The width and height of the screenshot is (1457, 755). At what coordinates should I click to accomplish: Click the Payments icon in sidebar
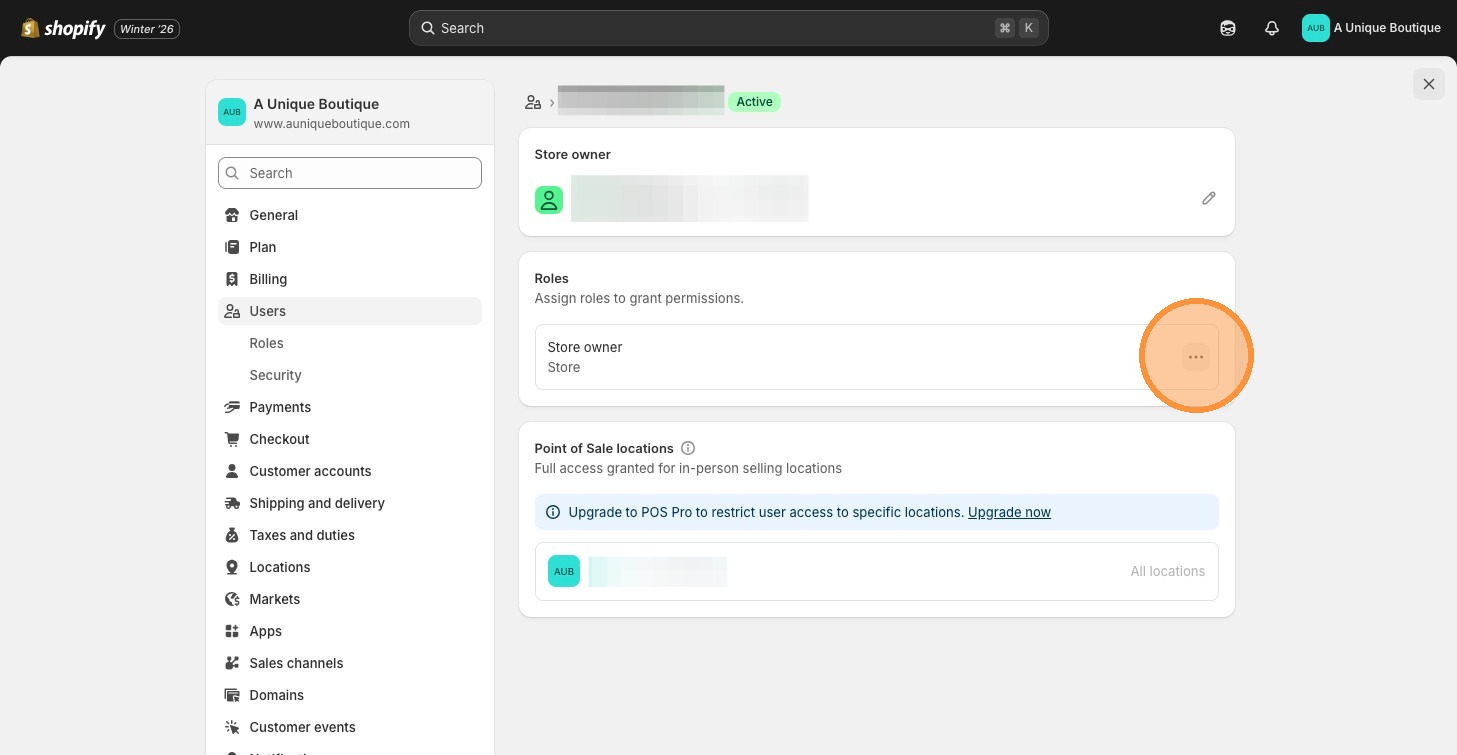232,407
